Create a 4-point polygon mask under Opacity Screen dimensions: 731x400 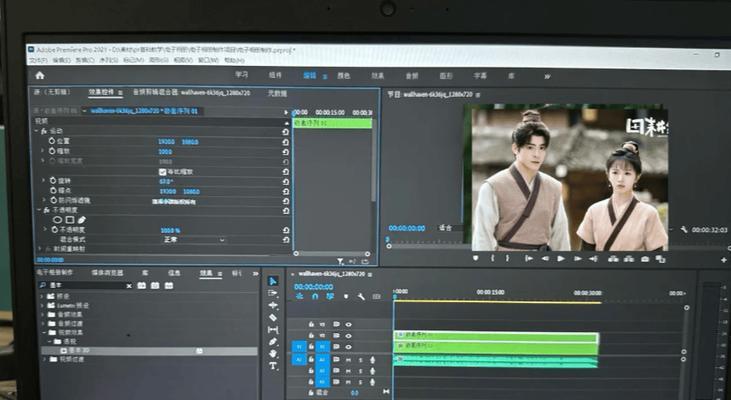click(x=69, y=220)
